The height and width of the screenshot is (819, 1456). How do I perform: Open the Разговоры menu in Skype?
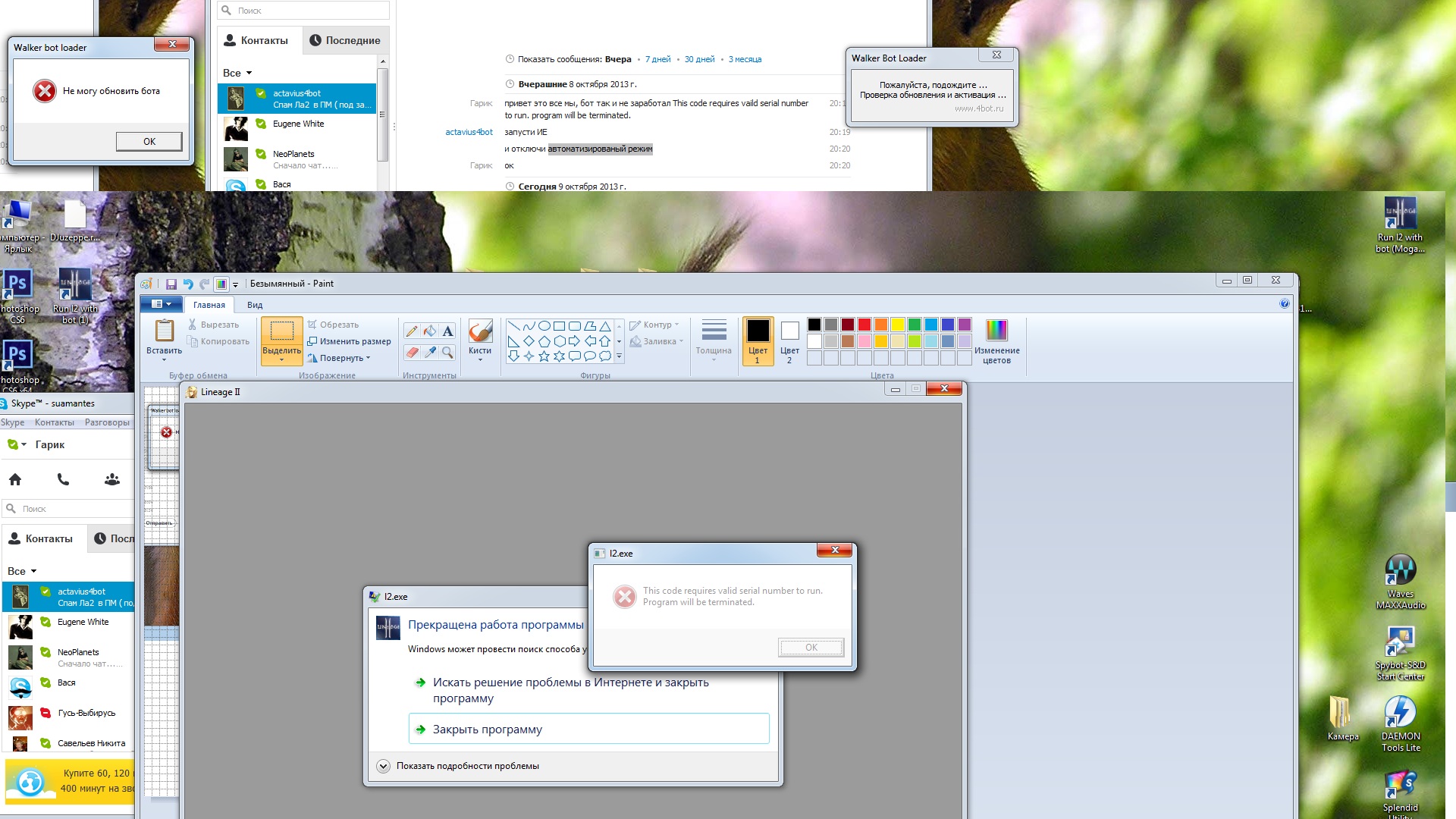point(107,422)
